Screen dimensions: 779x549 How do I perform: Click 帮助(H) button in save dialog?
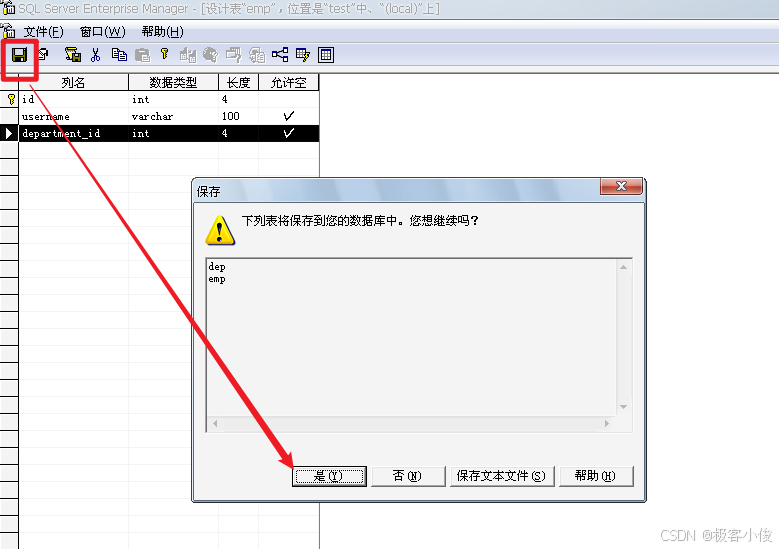pyautogui.click(x=596, y=476)
